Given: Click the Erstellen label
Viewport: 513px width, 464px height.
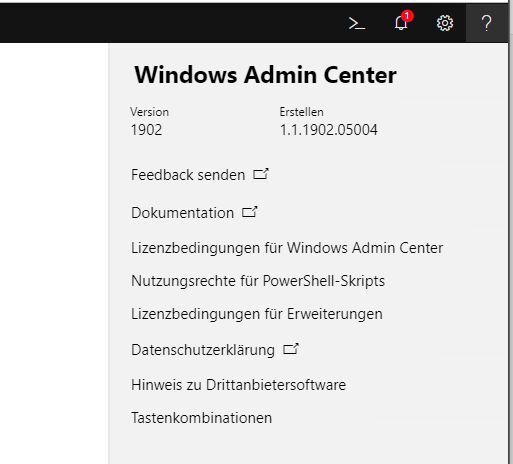Looking at the screenshot, I should point(301,112).
